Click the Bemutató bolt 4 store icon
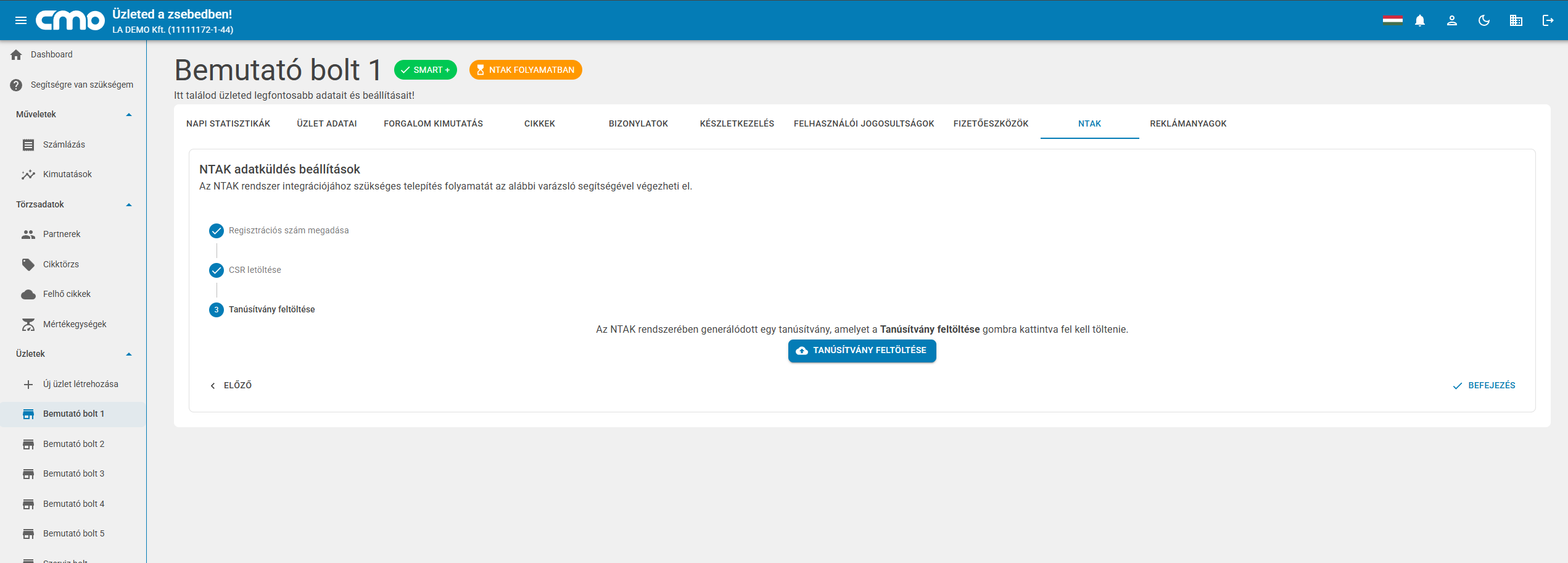Image resolution: width=1568 pixels, height=563 pixels. click(x=28, y=504)
